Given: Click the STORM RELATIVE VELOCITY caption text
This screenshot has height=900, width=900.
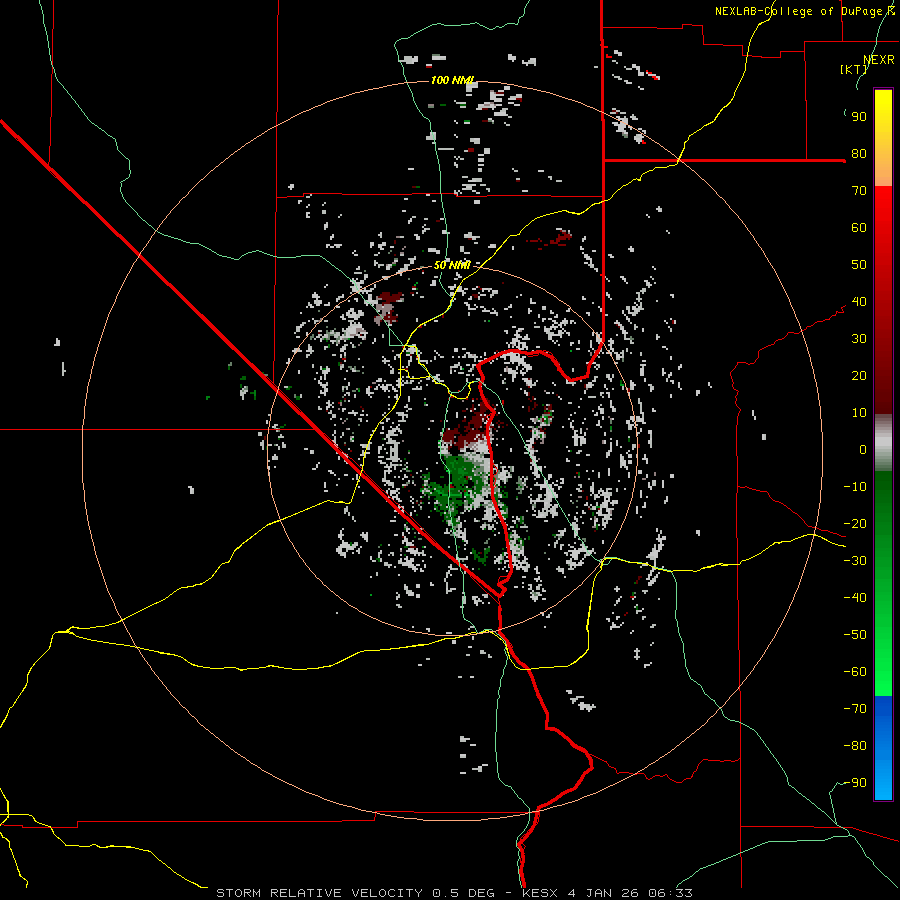Looking at the screenshot, I should pos(321,893).
